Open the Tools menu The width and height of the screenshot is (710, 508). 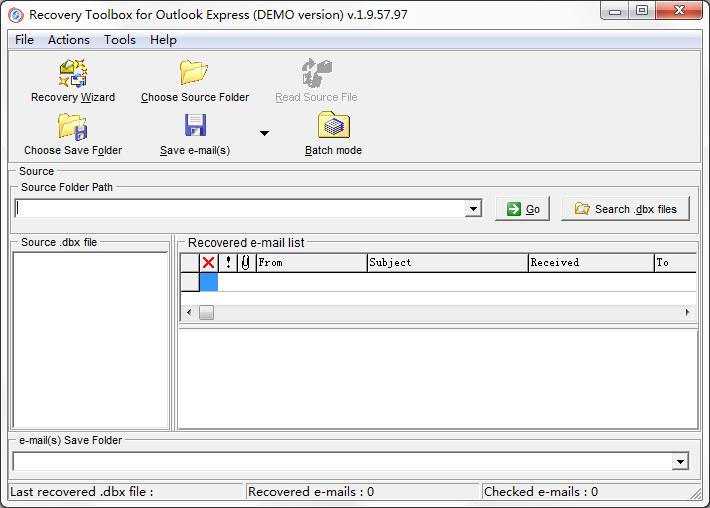[120, 40]
